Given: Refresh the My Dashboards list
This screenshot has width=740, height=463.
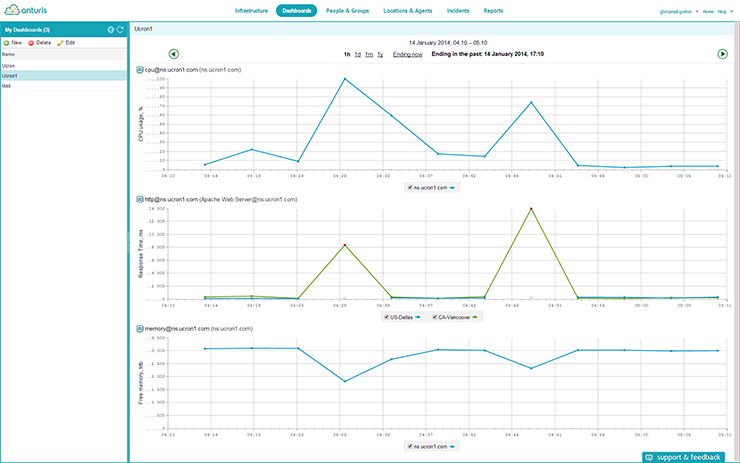Looking at the screenshot, I should point(121,30).
